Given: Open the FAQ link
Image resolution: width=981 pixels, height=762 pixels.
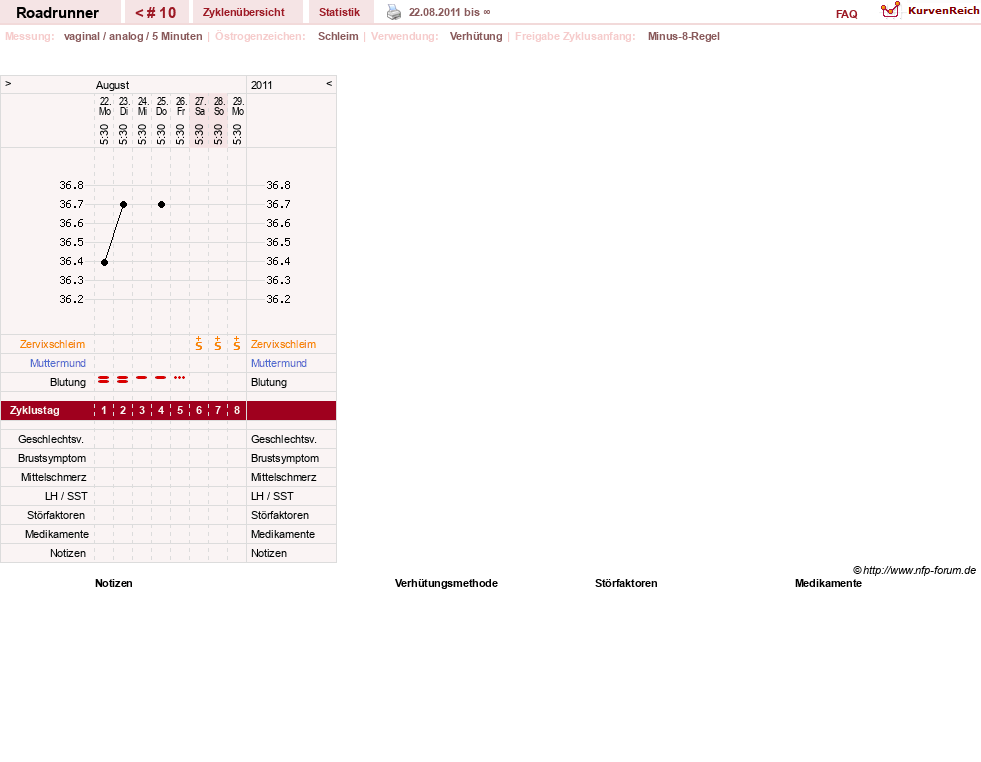Looking at the screenshot, I should pos(846,14).
